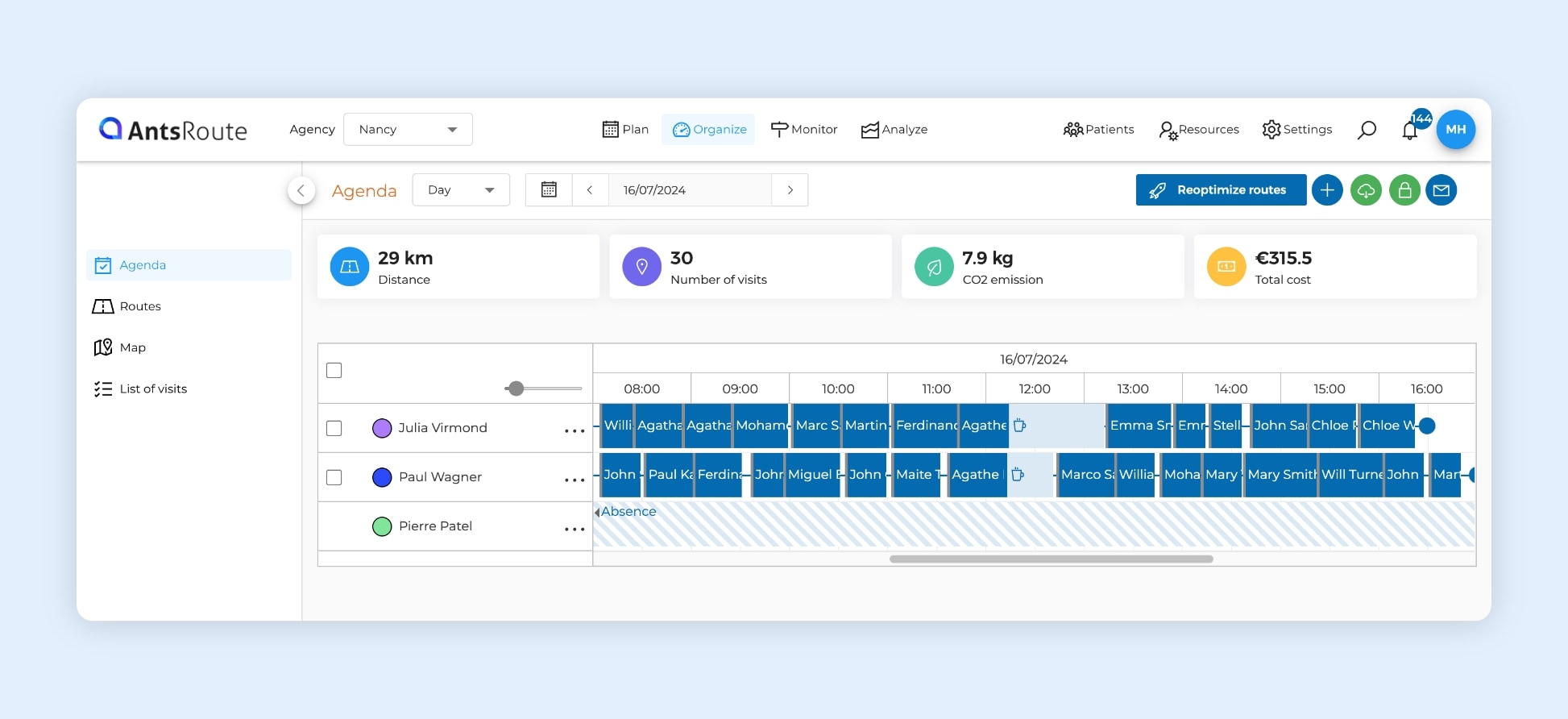The height and width of the screenshot is (719, 1568).
Task: Click the search magnifier icon
Action: (1367, 130)
